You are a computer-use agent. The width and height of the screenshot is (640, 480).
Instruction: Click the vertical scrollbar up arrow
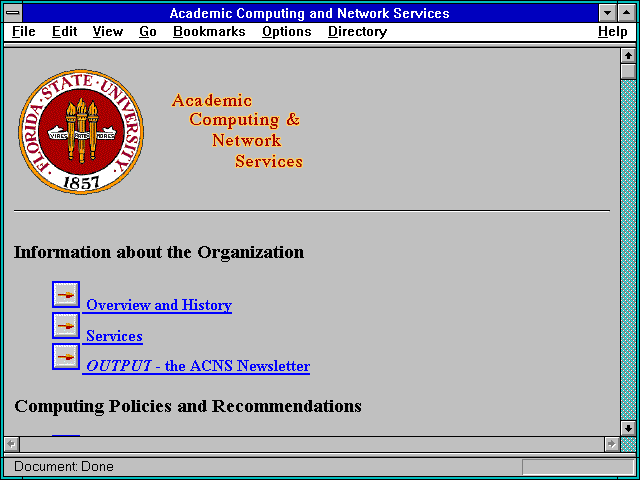[628, 56]
